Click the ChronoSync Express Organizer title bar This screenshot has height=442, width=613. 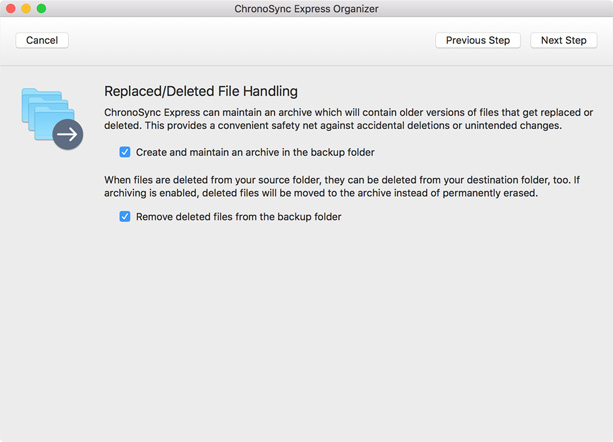click(x=306, y=9)
